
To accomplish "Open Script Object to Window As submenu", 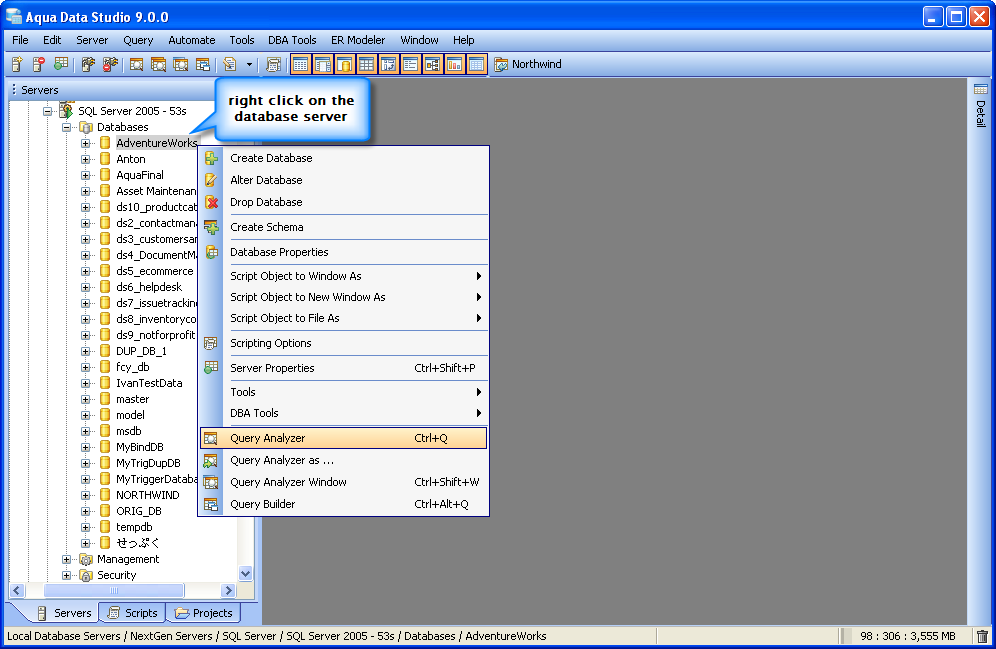I will pos(344,276).
